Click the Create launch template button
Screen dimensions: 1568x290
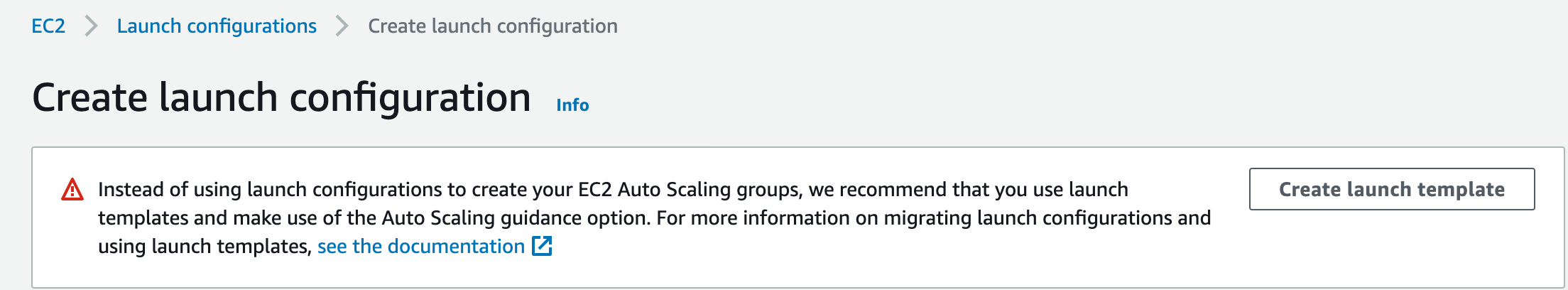1392,189
